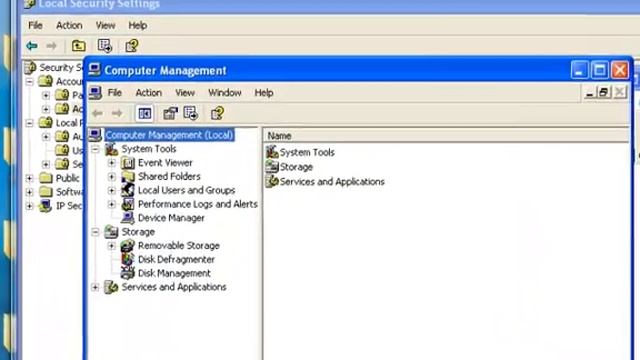Click Export List icon in Computer Management toolbar
Screen dimensions: 640x360
(x=191, y=113)
